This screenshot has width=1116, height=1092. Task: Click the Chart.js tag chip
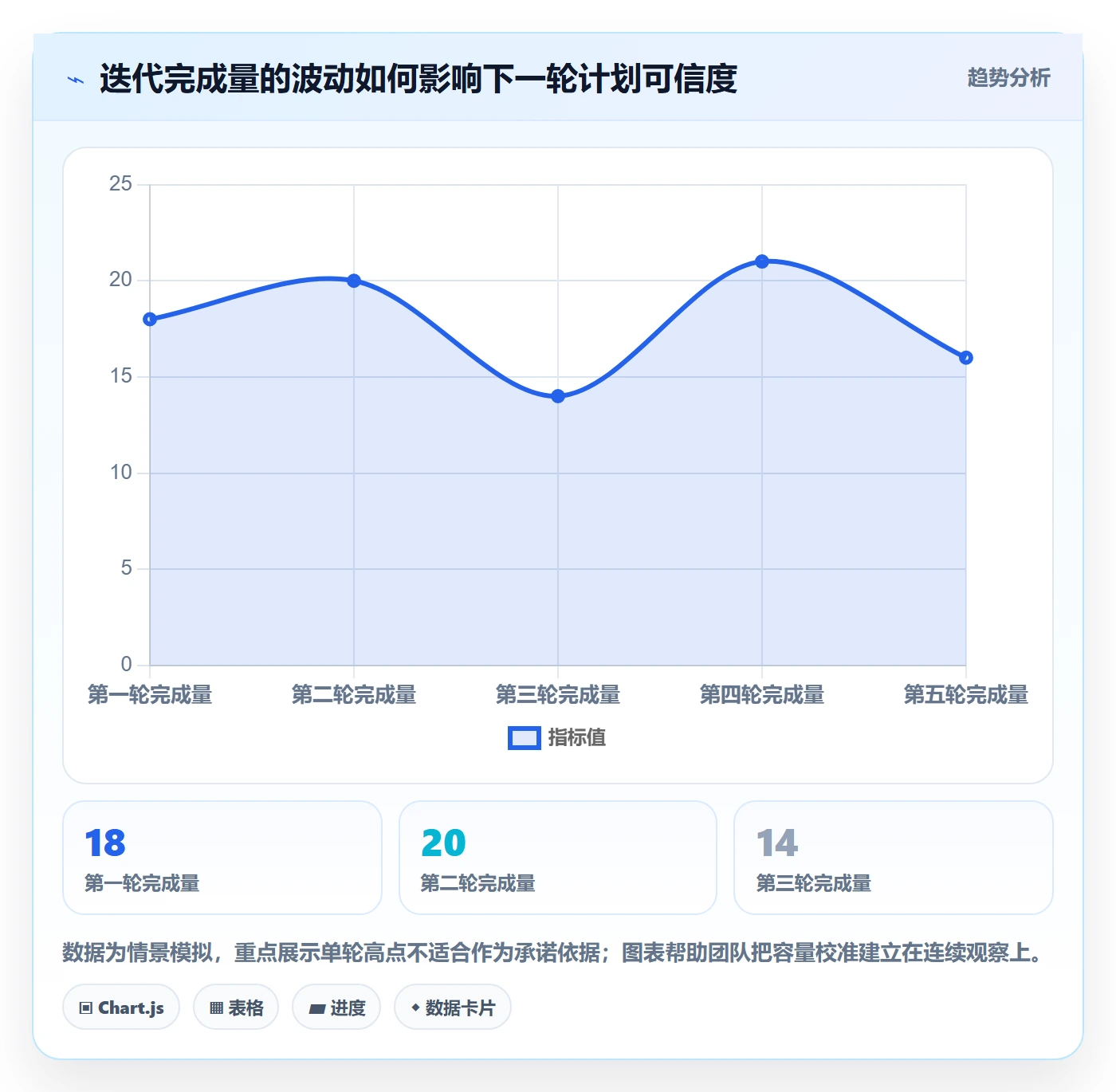(x=121, y=1008)
